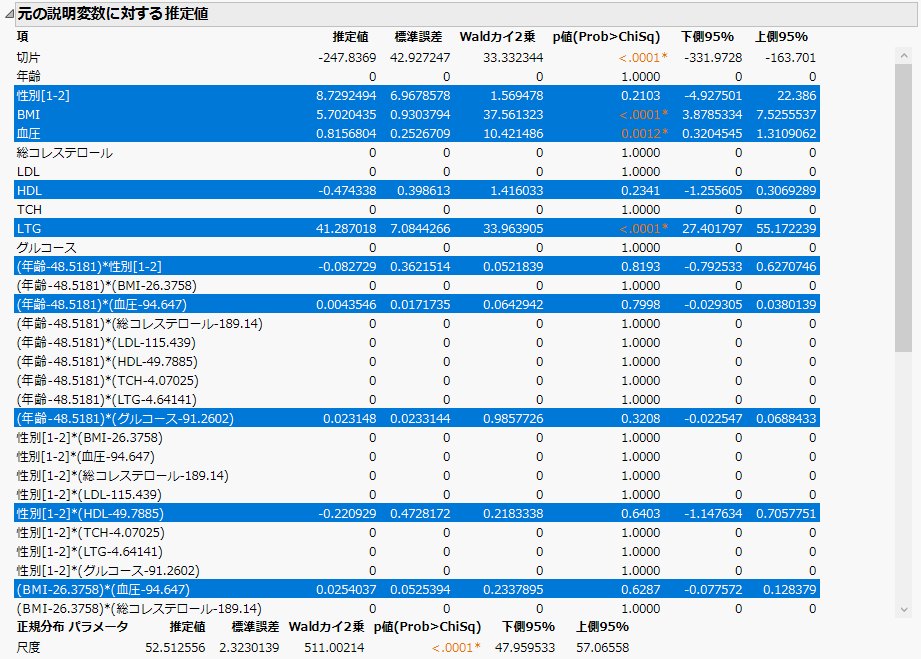Select the 総コレステロール row
The height and width of the screenshot is (659, 921).
pyautogui.click(x=417, y=153)
